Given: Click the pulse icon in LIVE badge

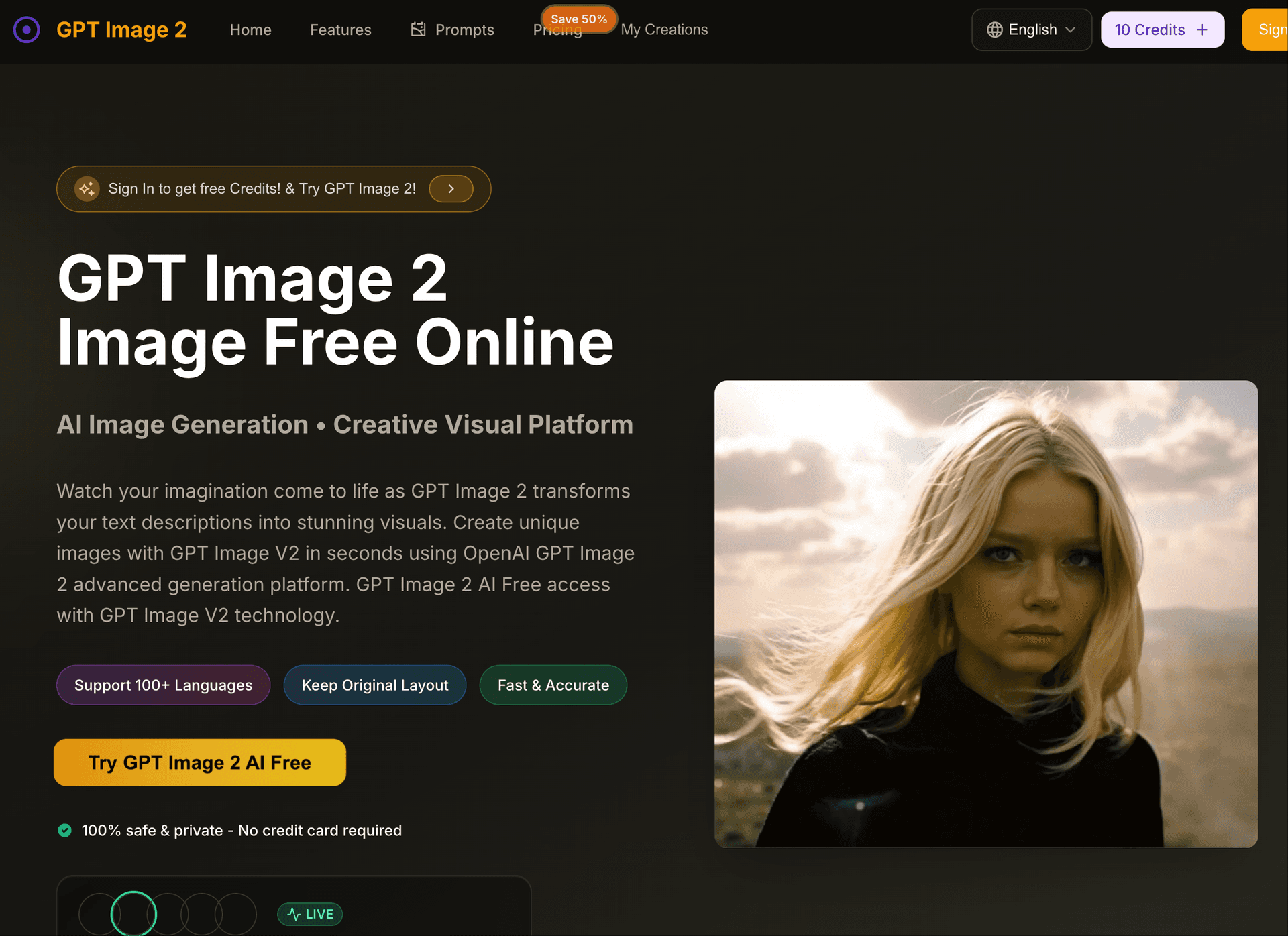Looking at the screenshot, I should tap(294, 914).
